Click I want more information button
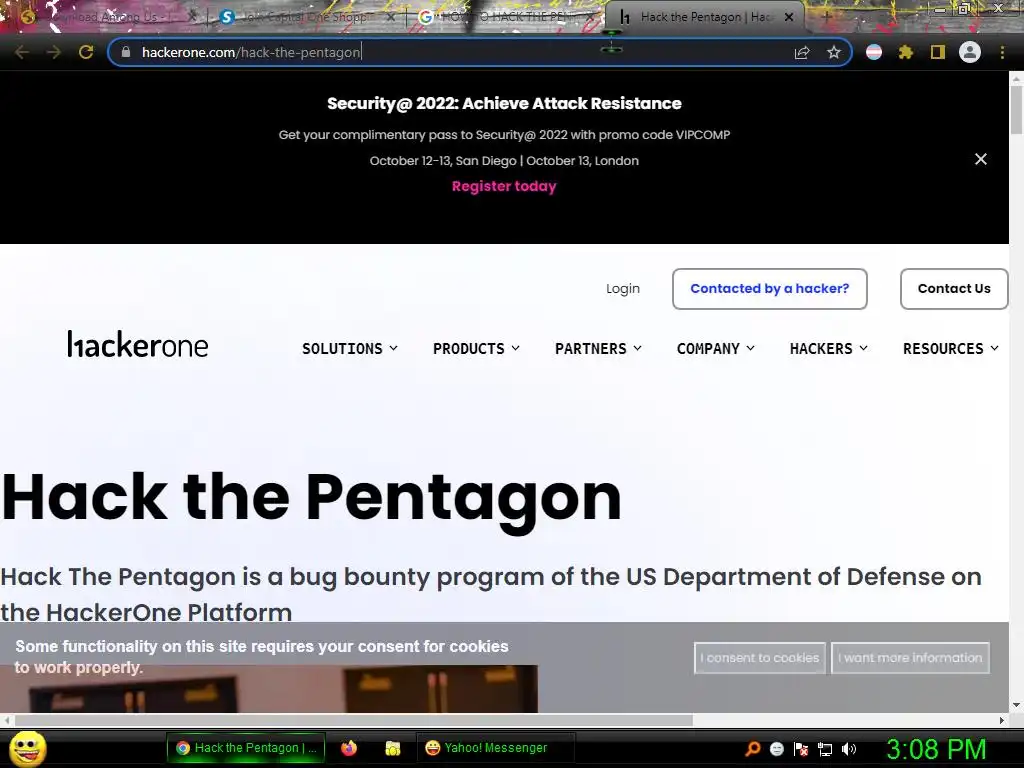1024x768 pixels. [x=910, y=658]
